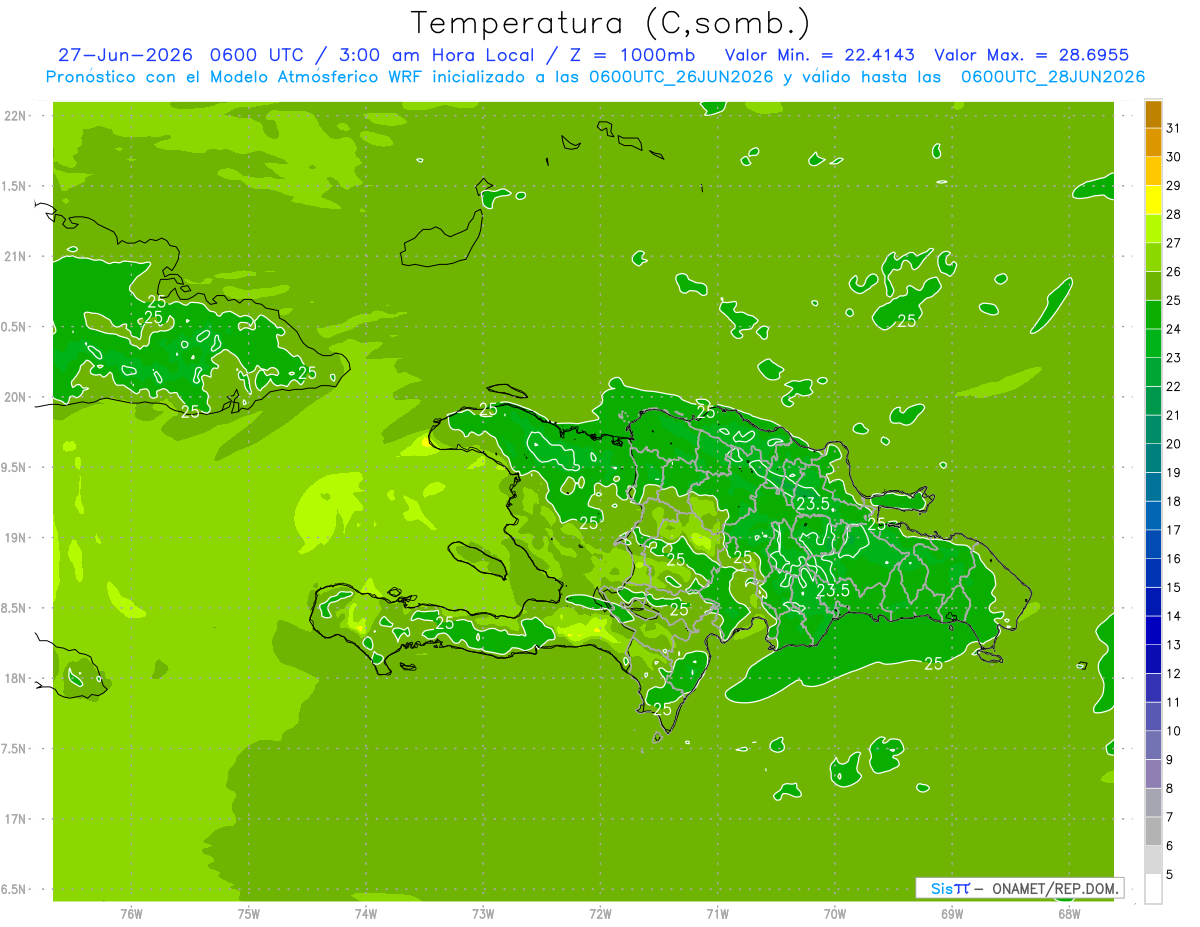This screenshot has height=927, width=1200.
Task: Click the legend value '28'
Action: click(1173, 214)
